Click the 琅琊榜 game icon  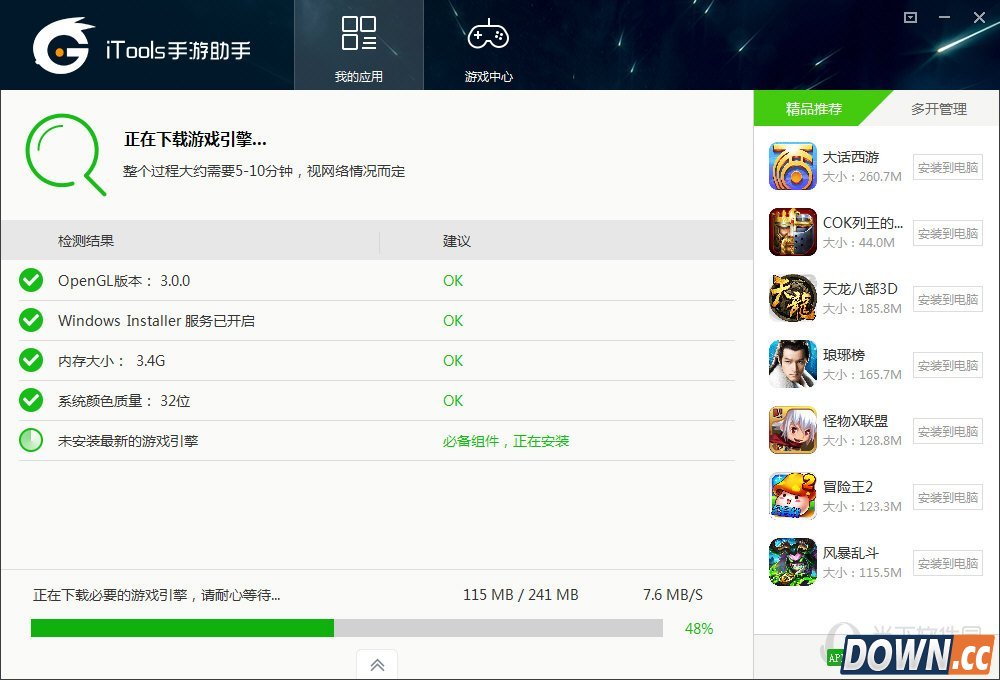click(x=793, y=364)
